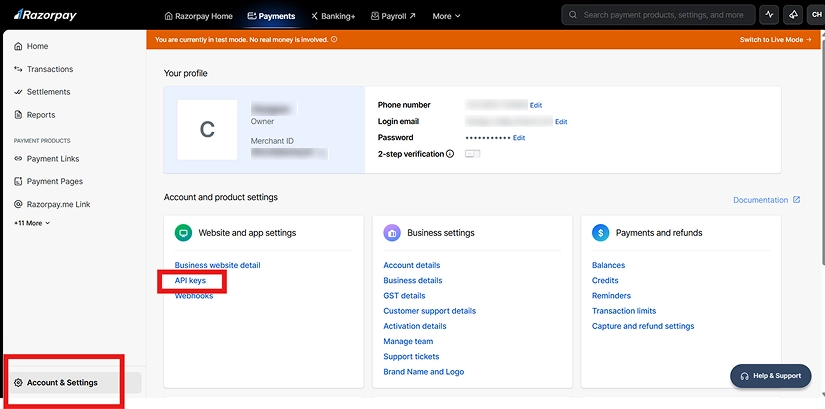Click the Website and app settings green icon
The height and width of the screenshot is (409, 825).
pyautogui.click(x=183, y=233)
